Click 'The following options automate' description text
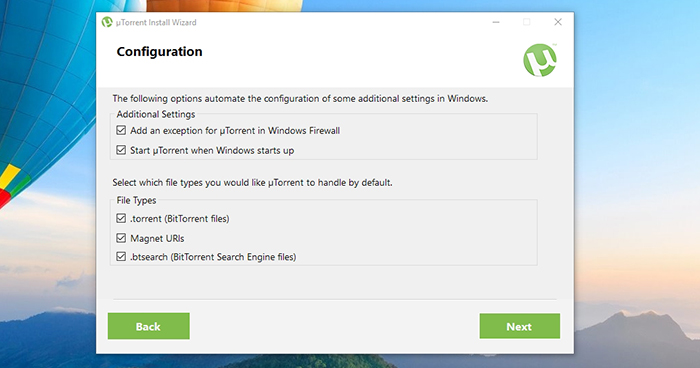Image resolution: width=700 pixels, height=368 pixels. (x=300, y=99)
